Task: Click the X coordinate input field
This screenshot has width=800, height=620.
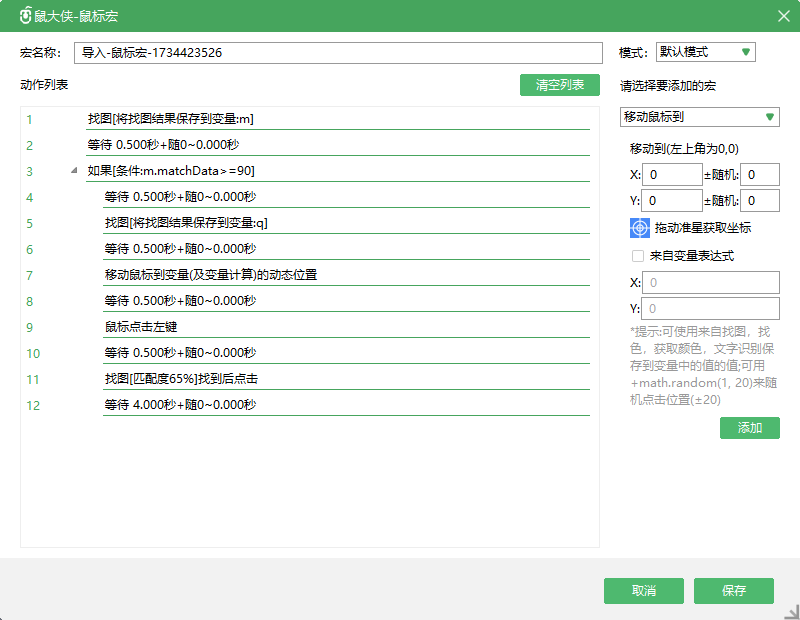Action: coord(674,175)
